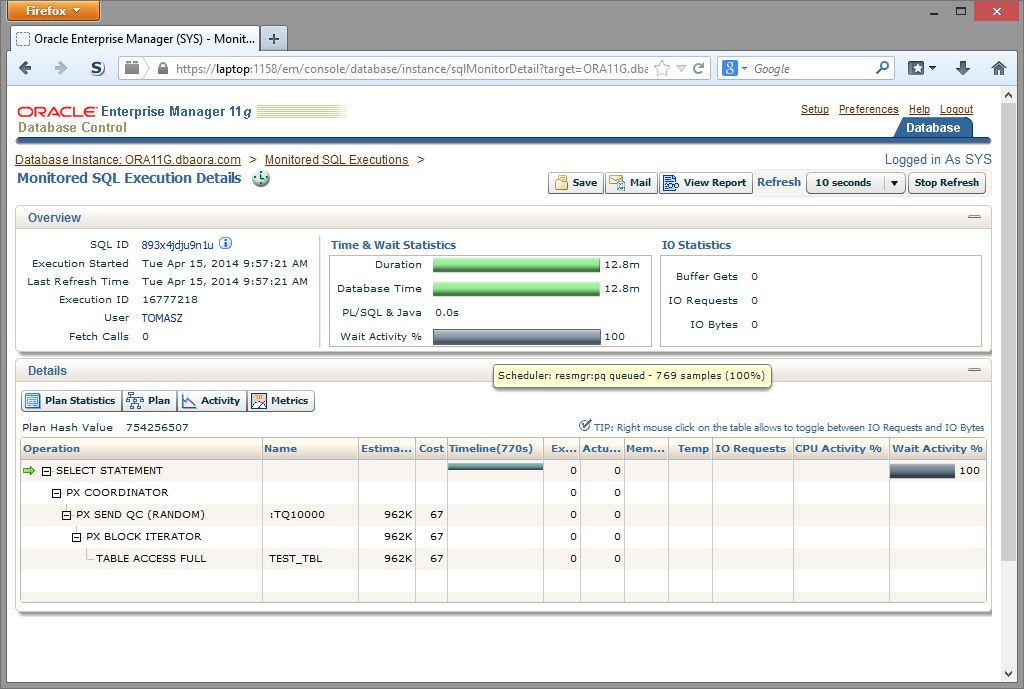Click the Database Time green bar
The image size is (1024, 689).
point(516,289)
